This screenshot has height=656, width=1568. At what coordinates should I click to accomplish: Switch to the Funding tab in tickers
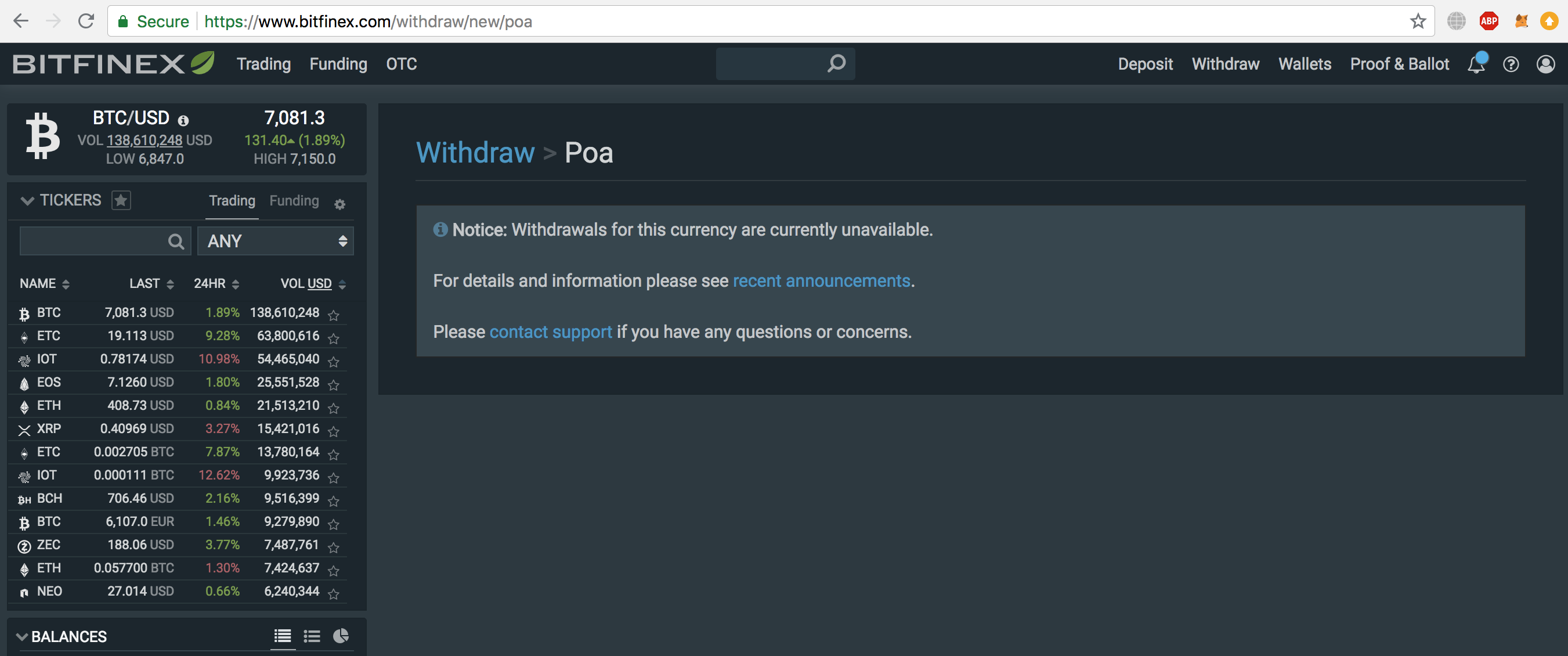click(x=294, y=200)
